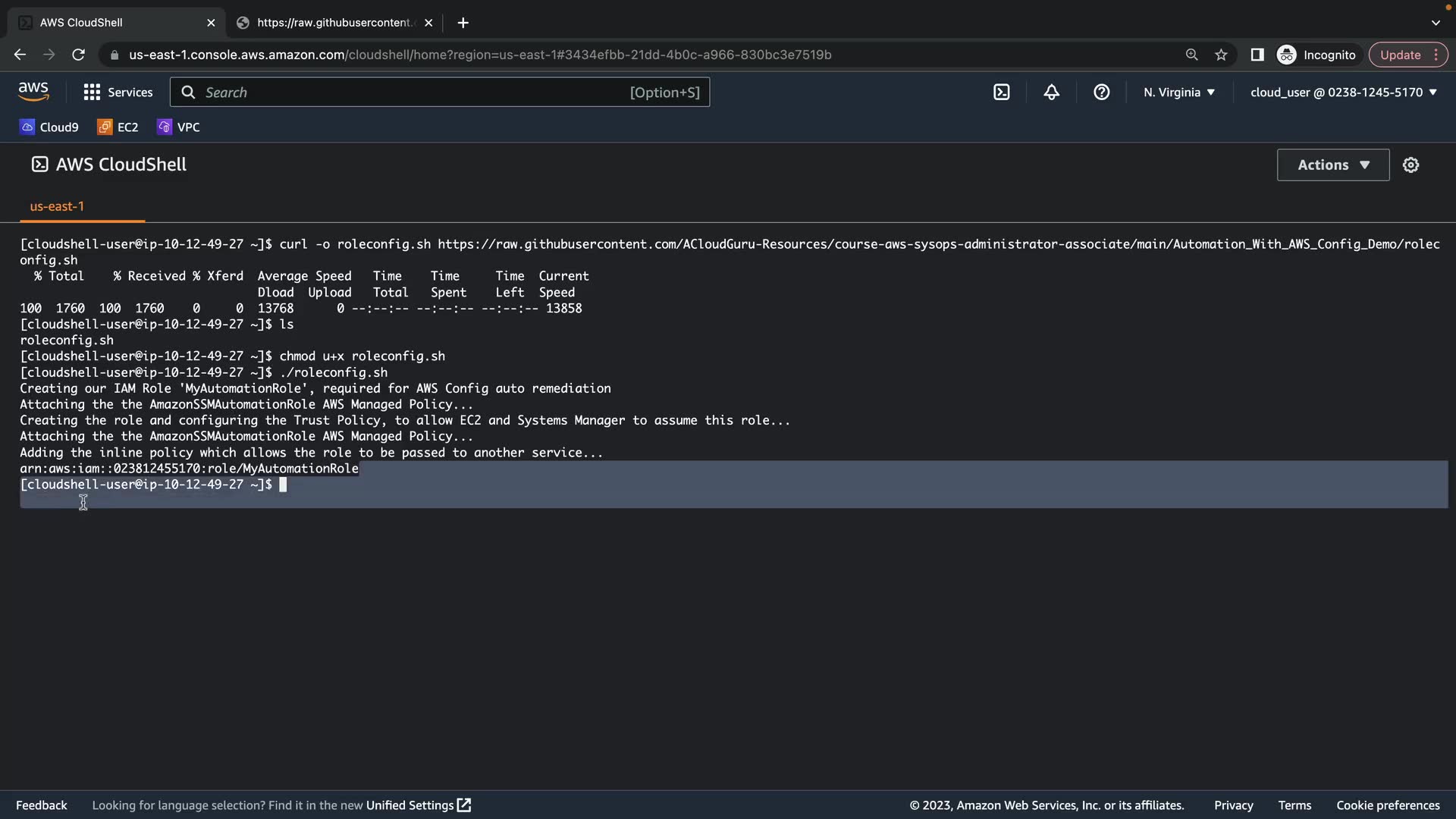The height and width of the screenshot is (819, 1456).
Task: Open CloudShell settings gear
Action: [1410, 165]
